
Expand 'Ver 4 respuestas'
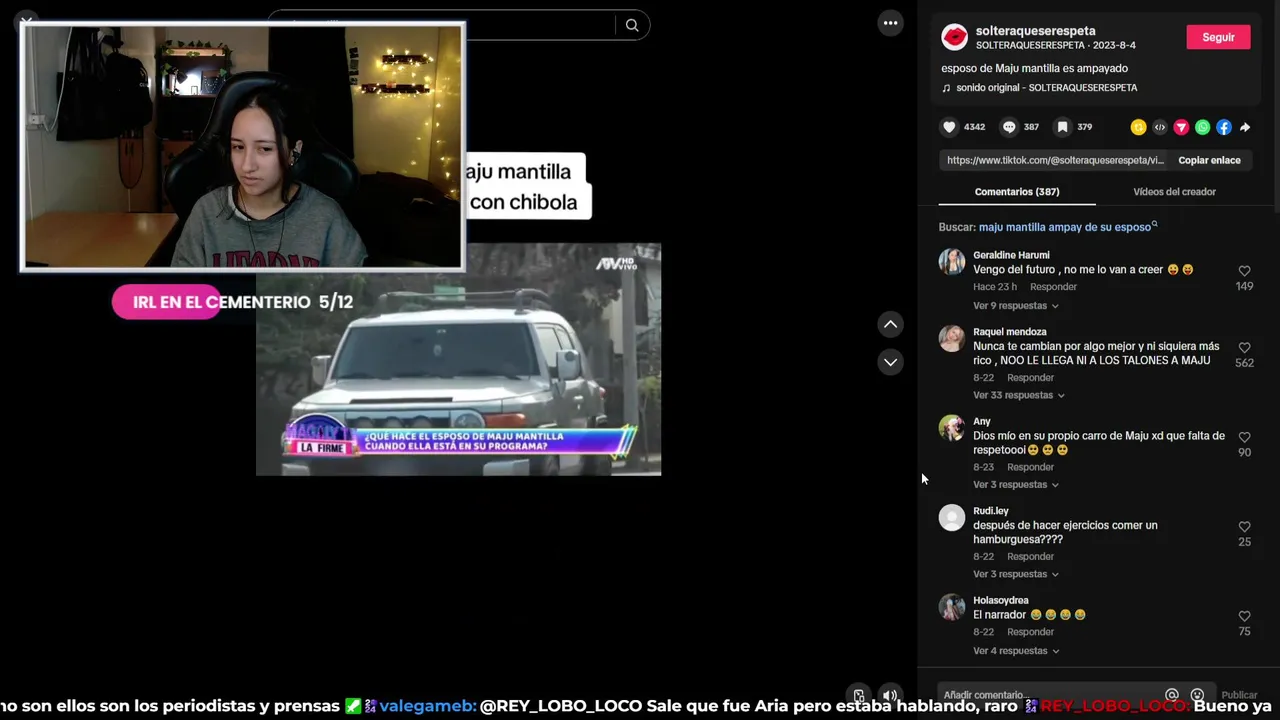tap(1015, 651)
